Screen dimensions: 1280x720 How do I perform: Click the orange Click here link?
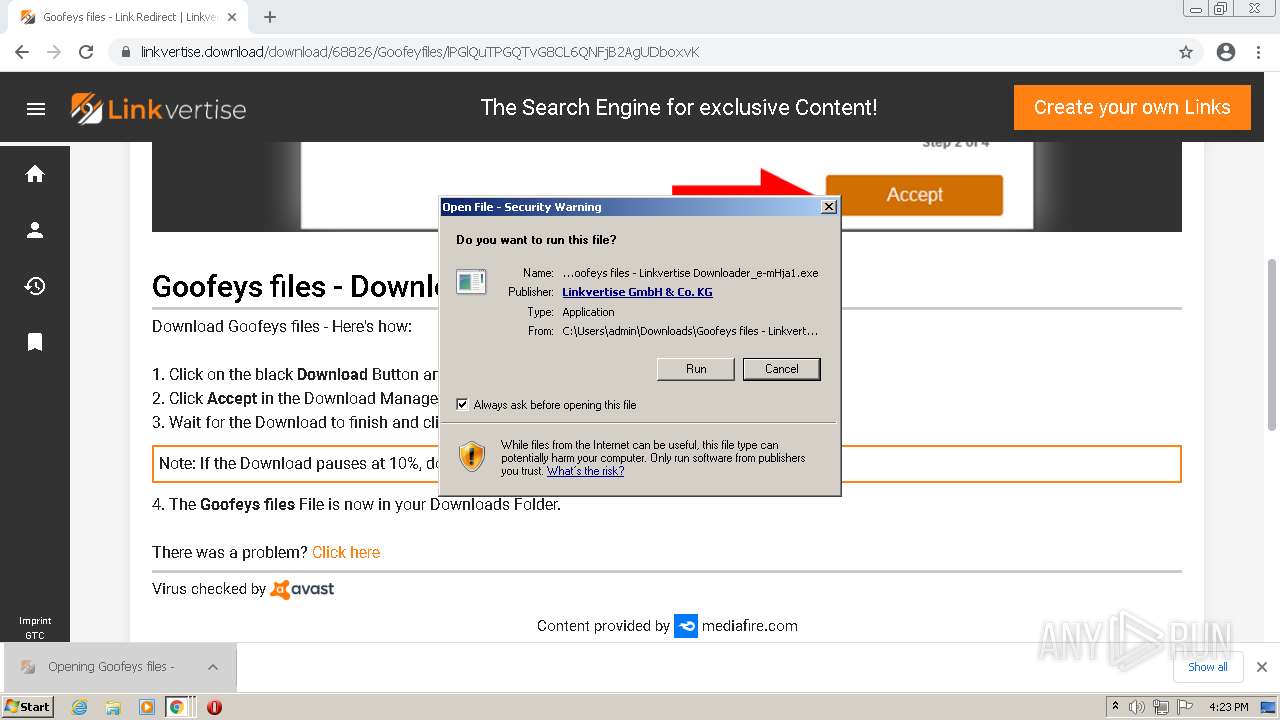tap(346, 552)
